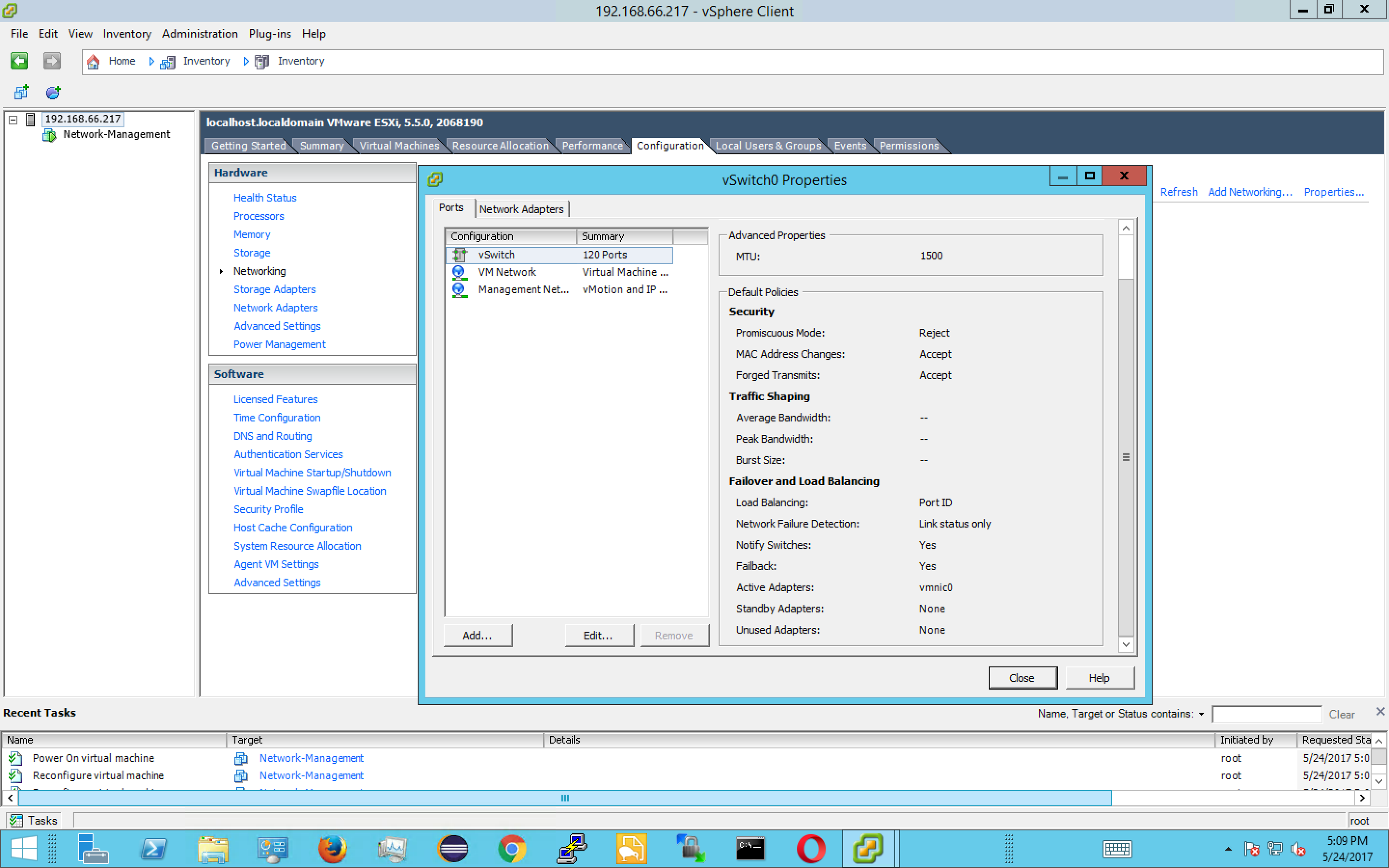The image size is (1389, 868).
Task: Open the File menu
Action: 19,34
